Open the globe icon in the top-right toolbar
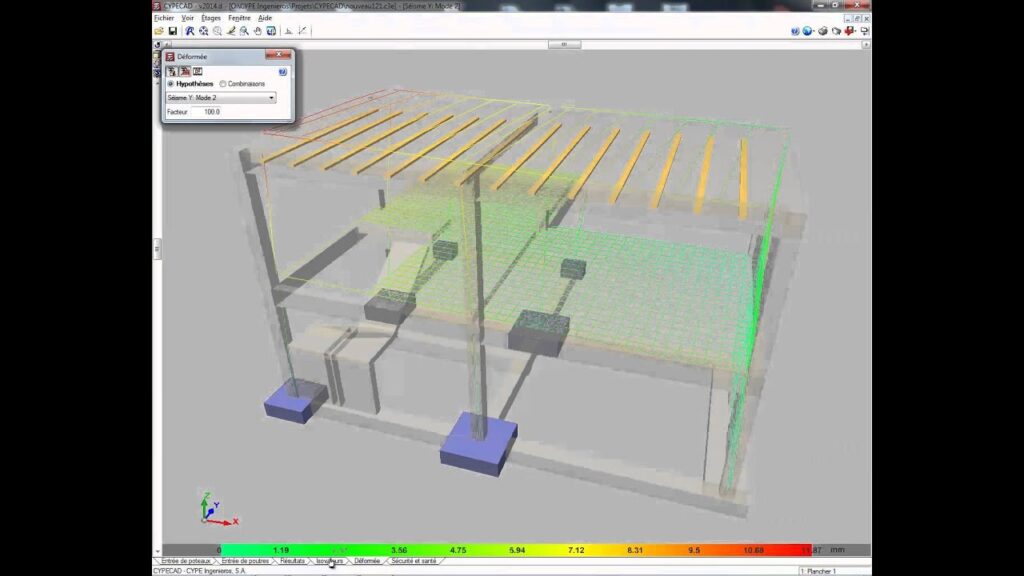Viewport: 1024px width, 576px height. 808,31
